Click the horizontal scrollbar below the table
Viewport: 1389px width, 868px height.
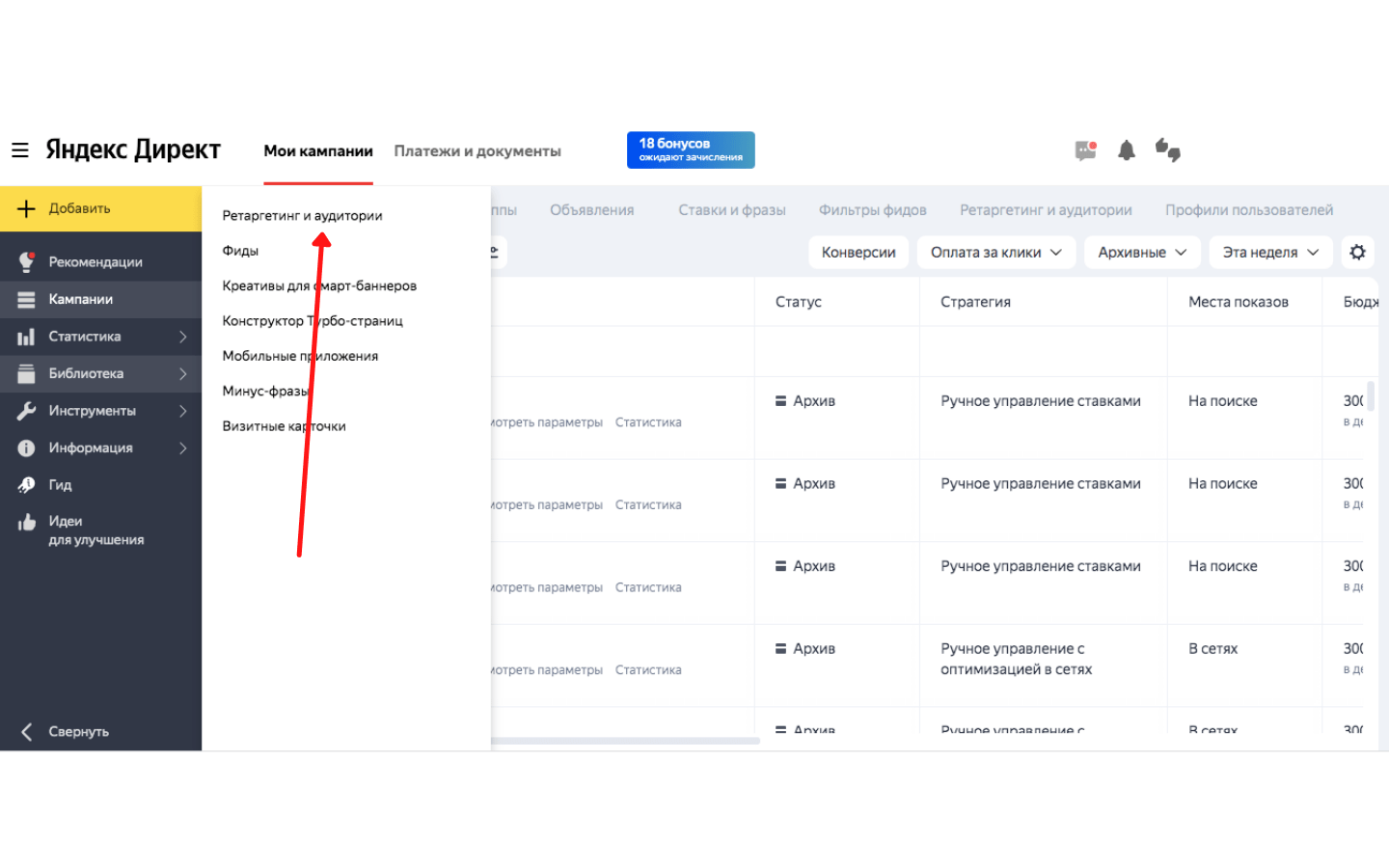[627, 741]
